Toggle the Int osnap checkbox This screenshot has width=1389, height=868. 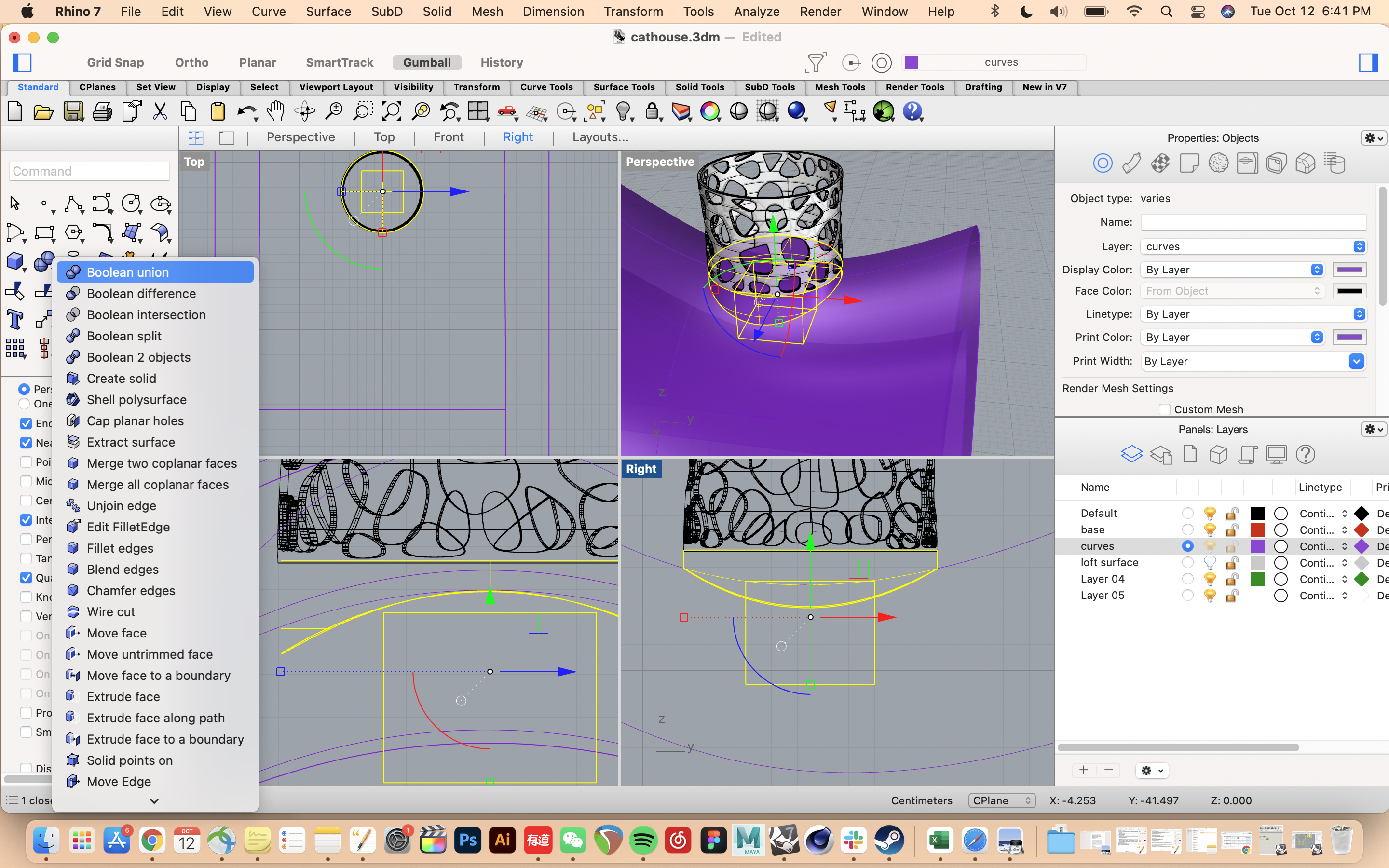(26, 520)
